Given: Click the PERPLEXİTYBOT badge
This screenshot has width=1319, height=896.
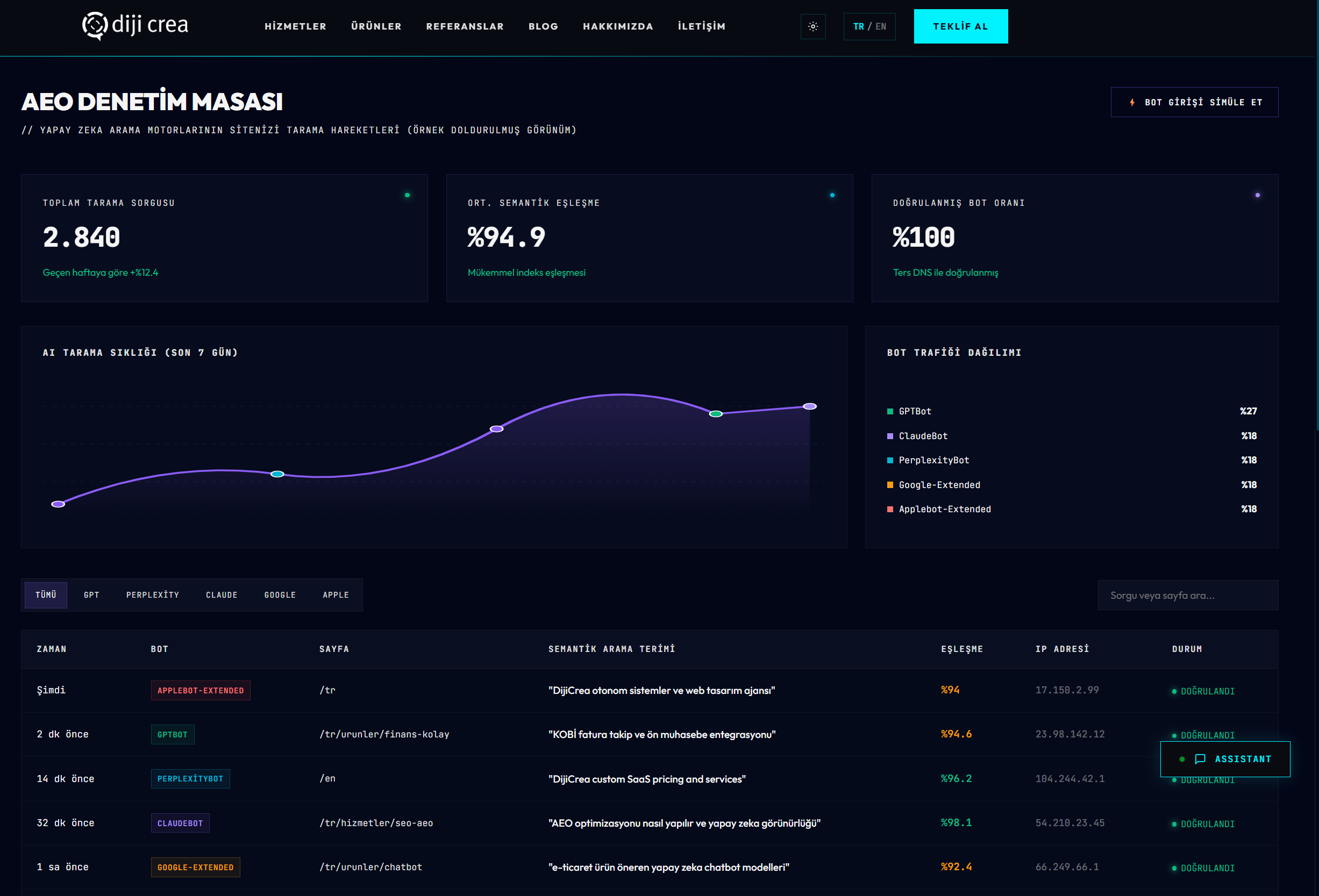Looking at the screenshot, I should (190, 778).
